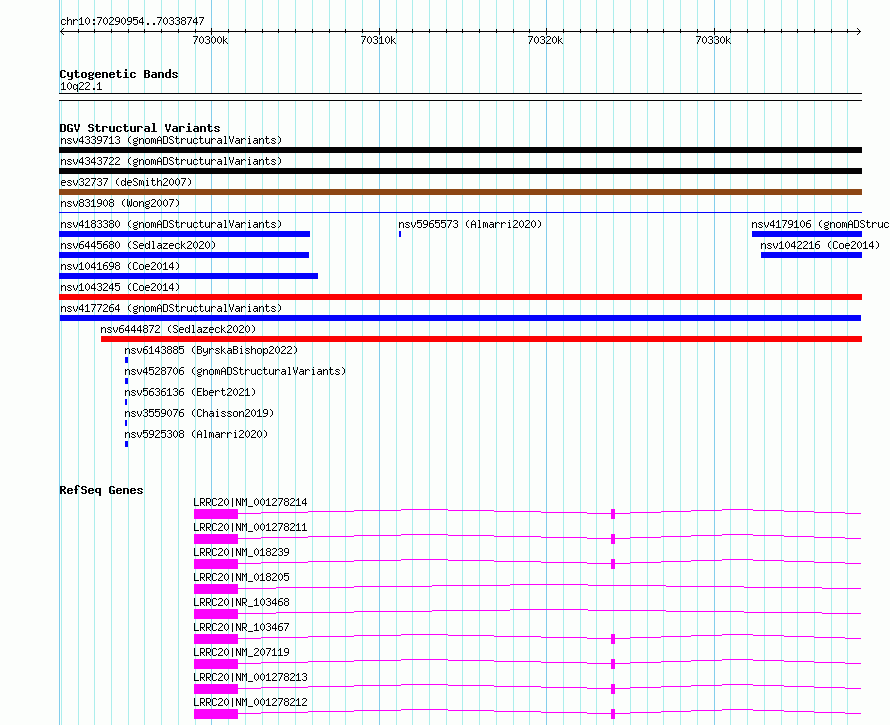Click variant label nsv4343722 (gnomADStructuralVariants)
Viewport: 890px width, 725px height.
click(171, 161)
